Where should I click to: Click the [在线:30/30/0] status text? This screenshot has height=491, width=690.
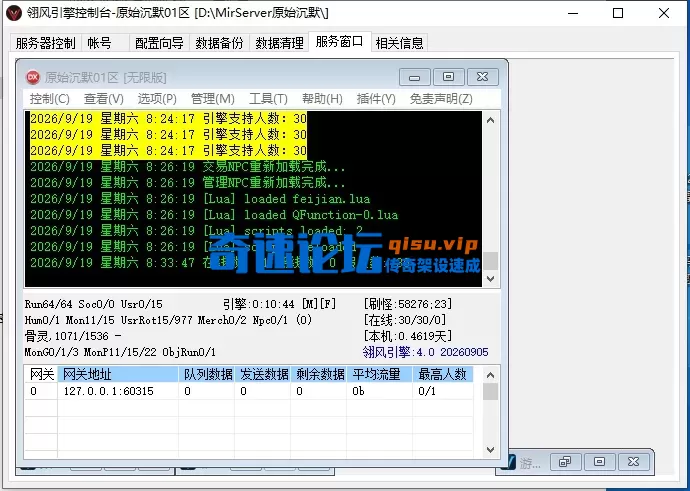pos(405,320)
